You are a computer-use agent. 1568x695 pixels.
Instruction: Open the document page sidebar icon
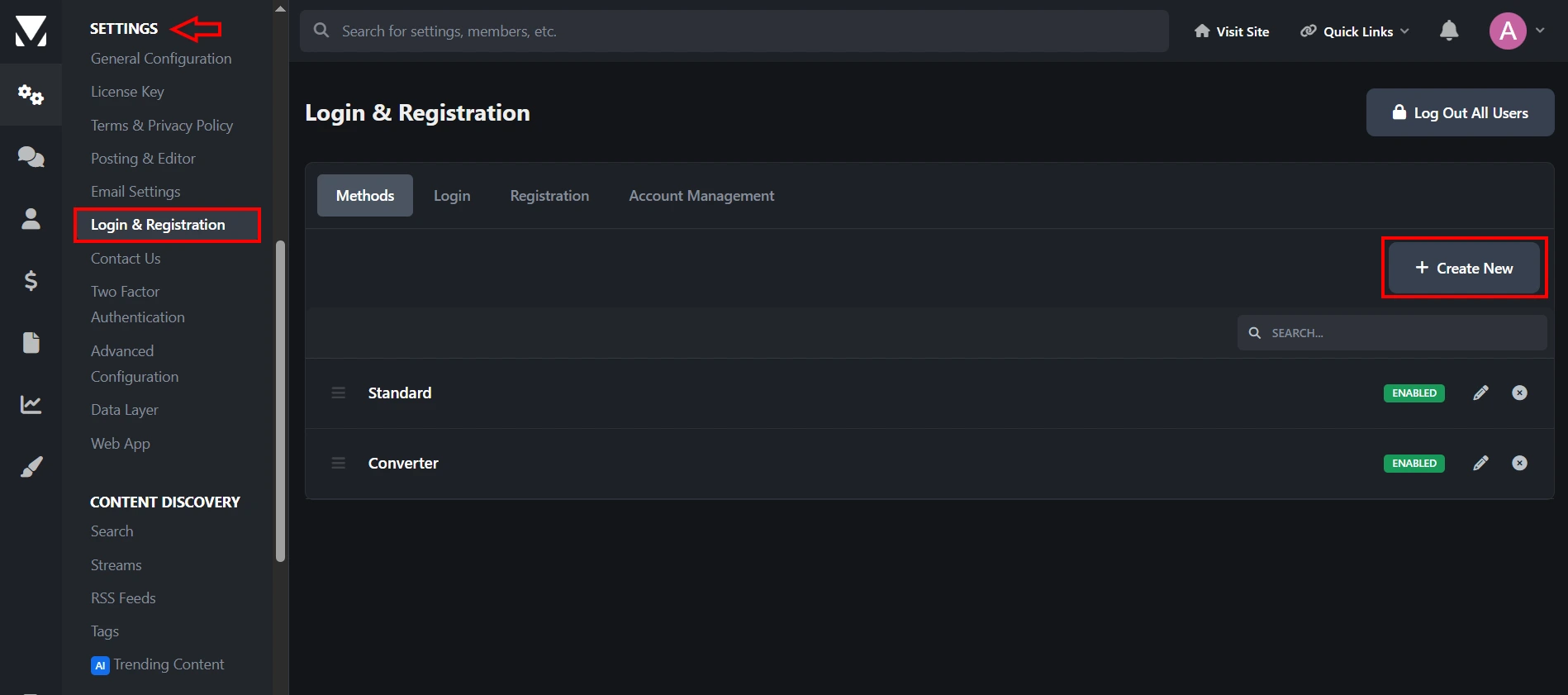coord(31,342)
